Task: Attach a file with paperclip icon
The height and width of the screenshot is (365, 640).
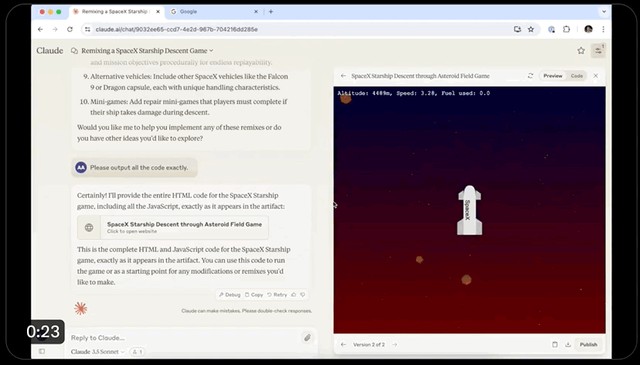Action: [307, 338]
